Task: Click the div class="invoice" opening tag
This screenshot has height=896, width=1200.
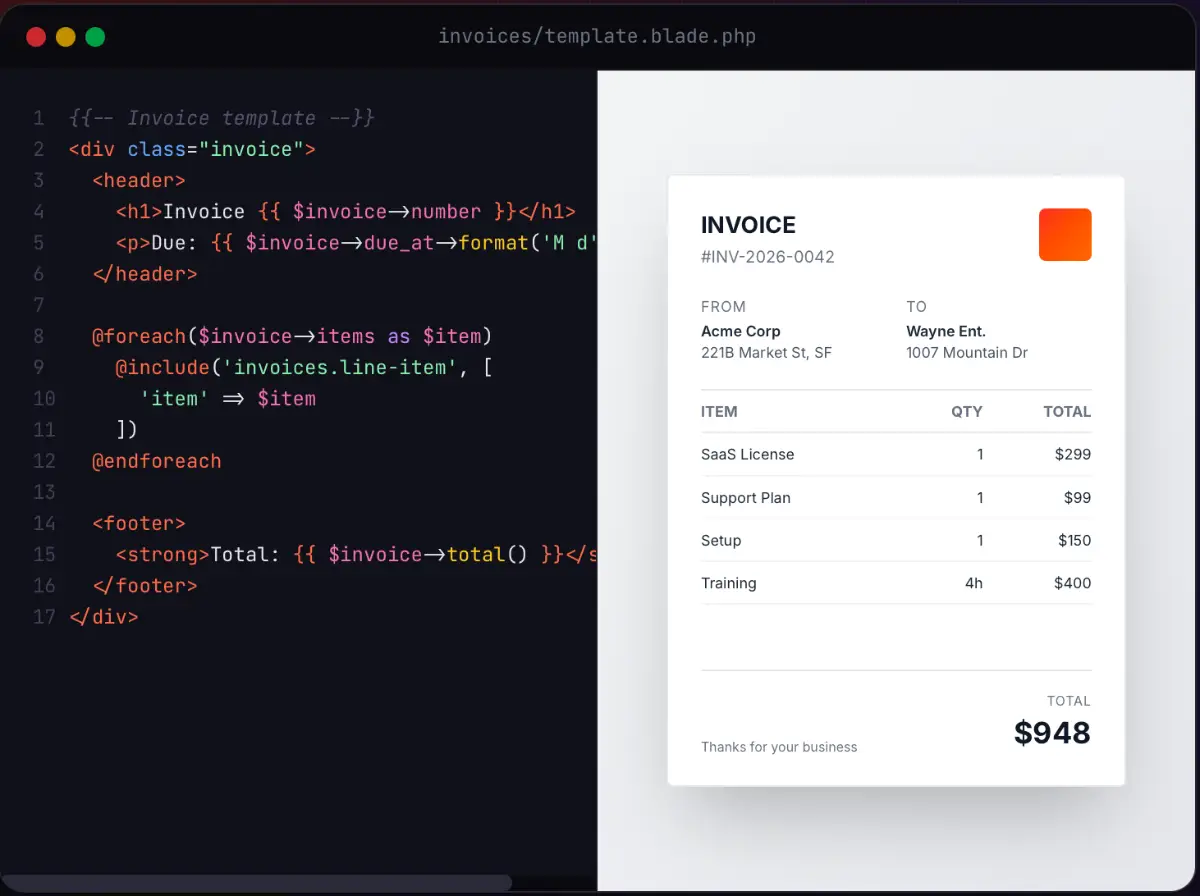Action: click(x=193, y=149)
